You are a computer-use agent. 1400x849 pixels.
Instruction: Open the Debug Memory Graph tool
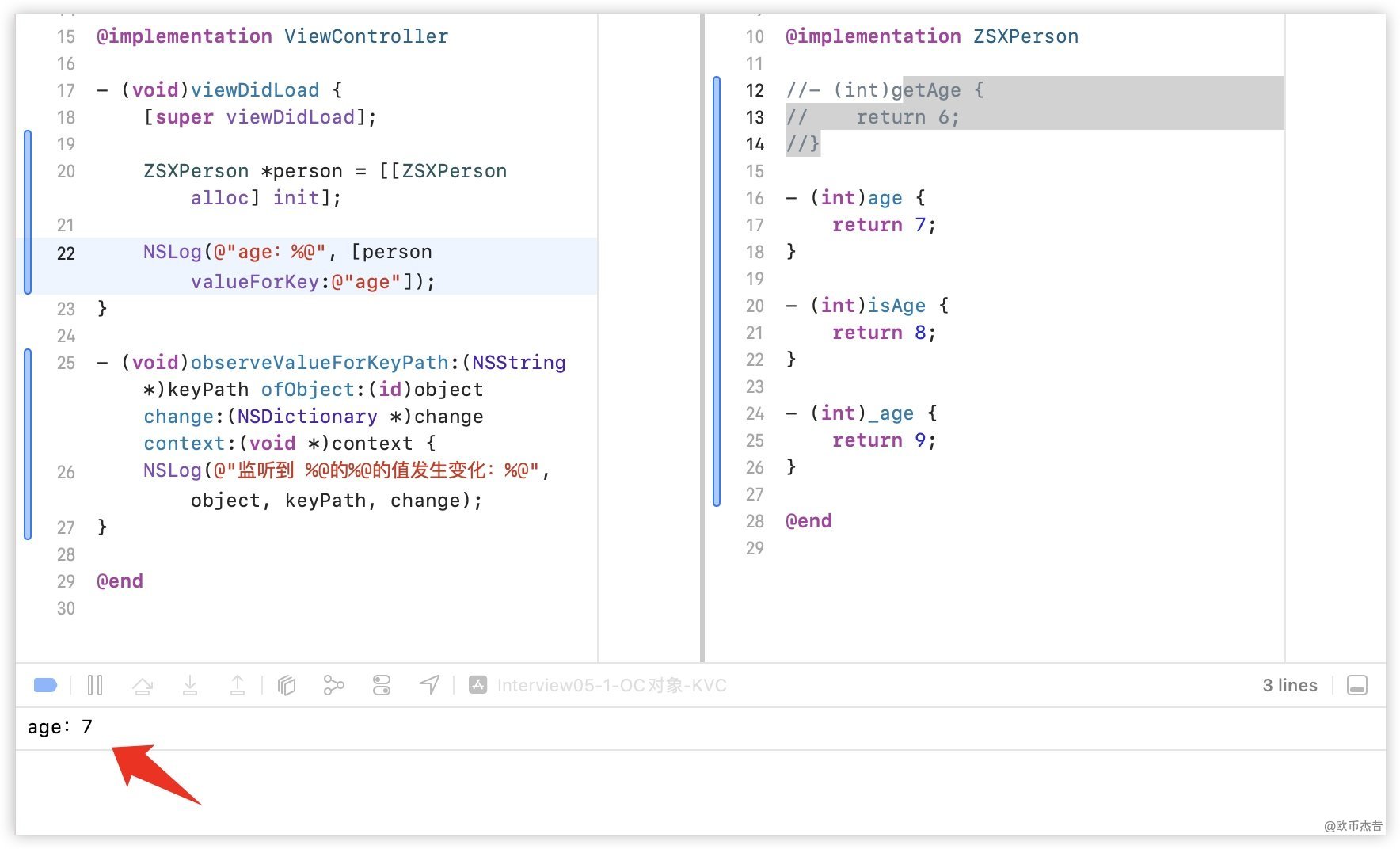[x=333, y=685]
